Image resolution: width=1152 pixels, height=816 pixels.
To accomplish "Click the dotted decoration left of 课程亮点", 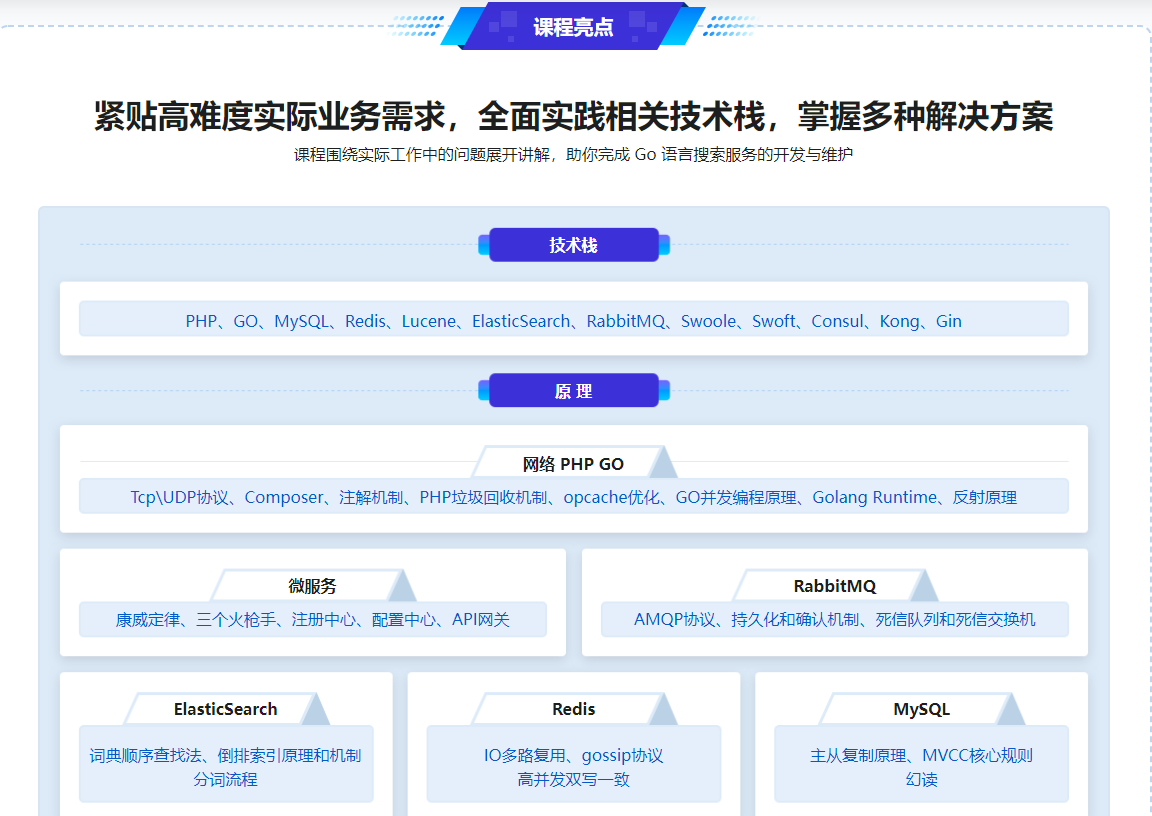I will tap(417, 26).
